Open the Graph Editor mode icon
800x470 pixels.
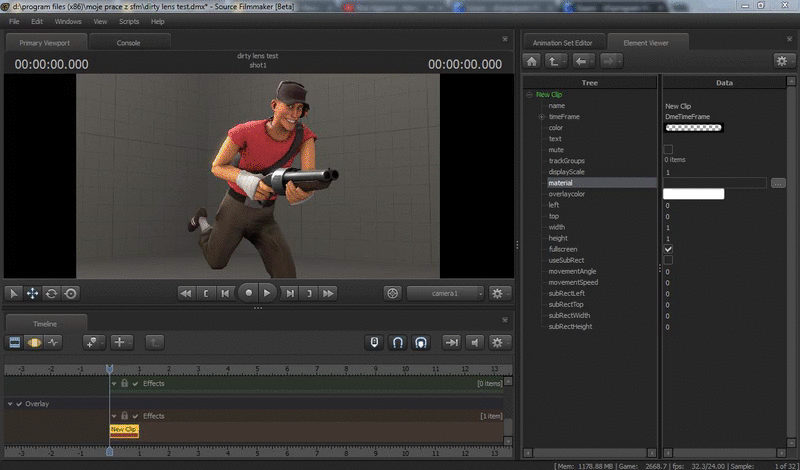(x=52, y=342)
